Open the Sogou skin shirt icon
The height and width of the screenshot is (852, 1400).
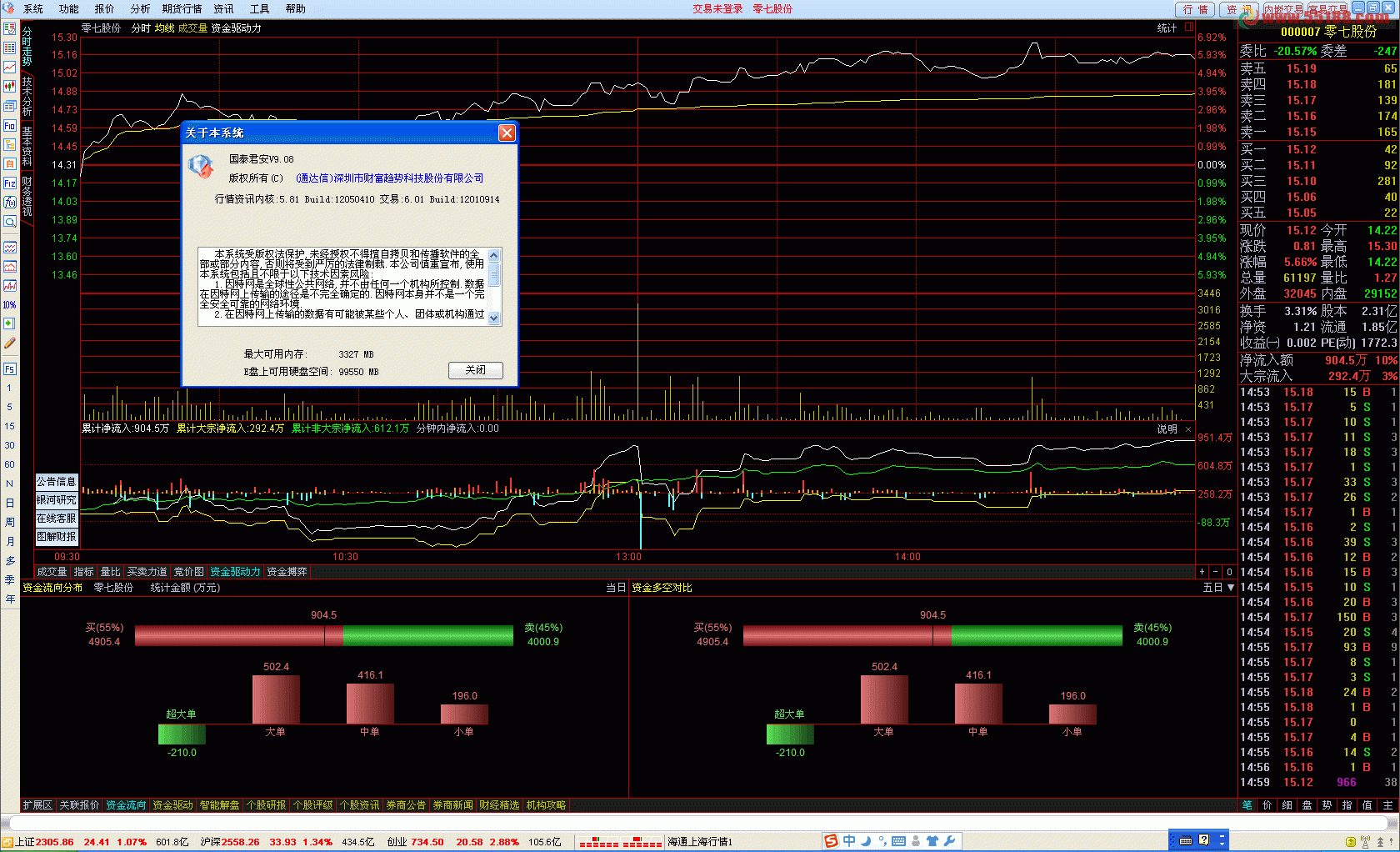932,841
